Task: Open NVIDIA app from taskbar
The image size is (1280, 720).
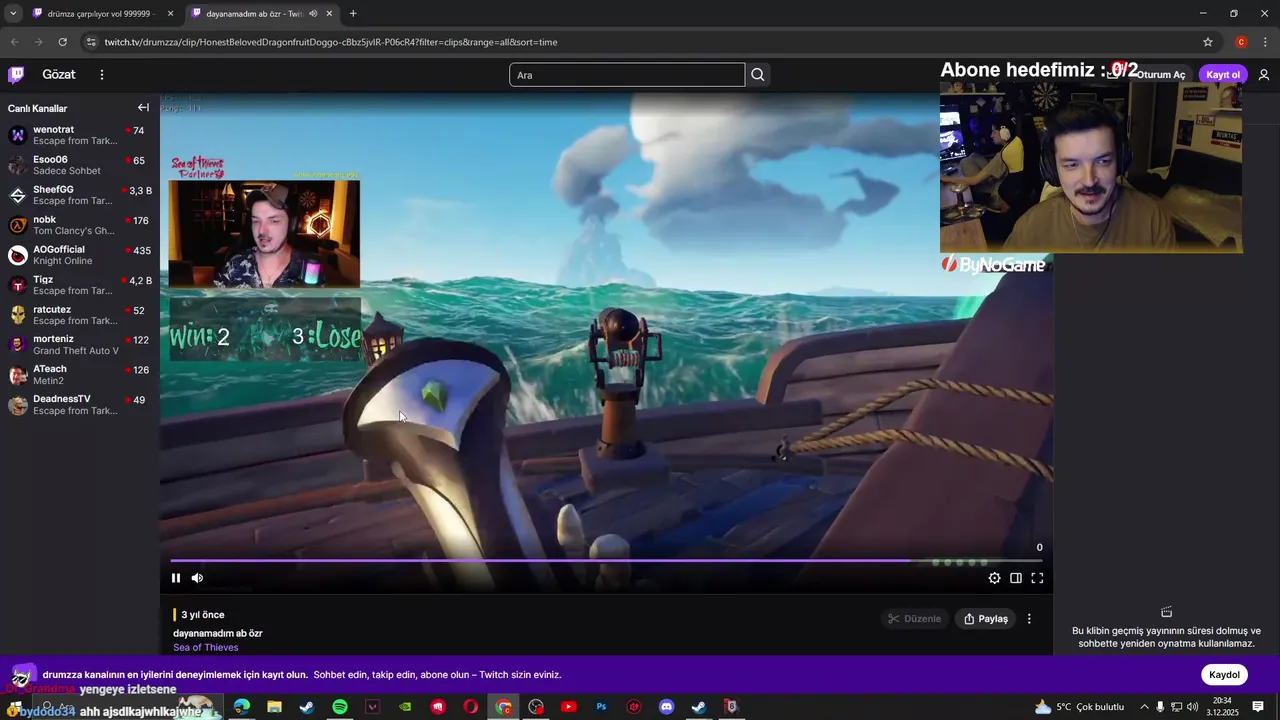Action: [x=405, y=707]
